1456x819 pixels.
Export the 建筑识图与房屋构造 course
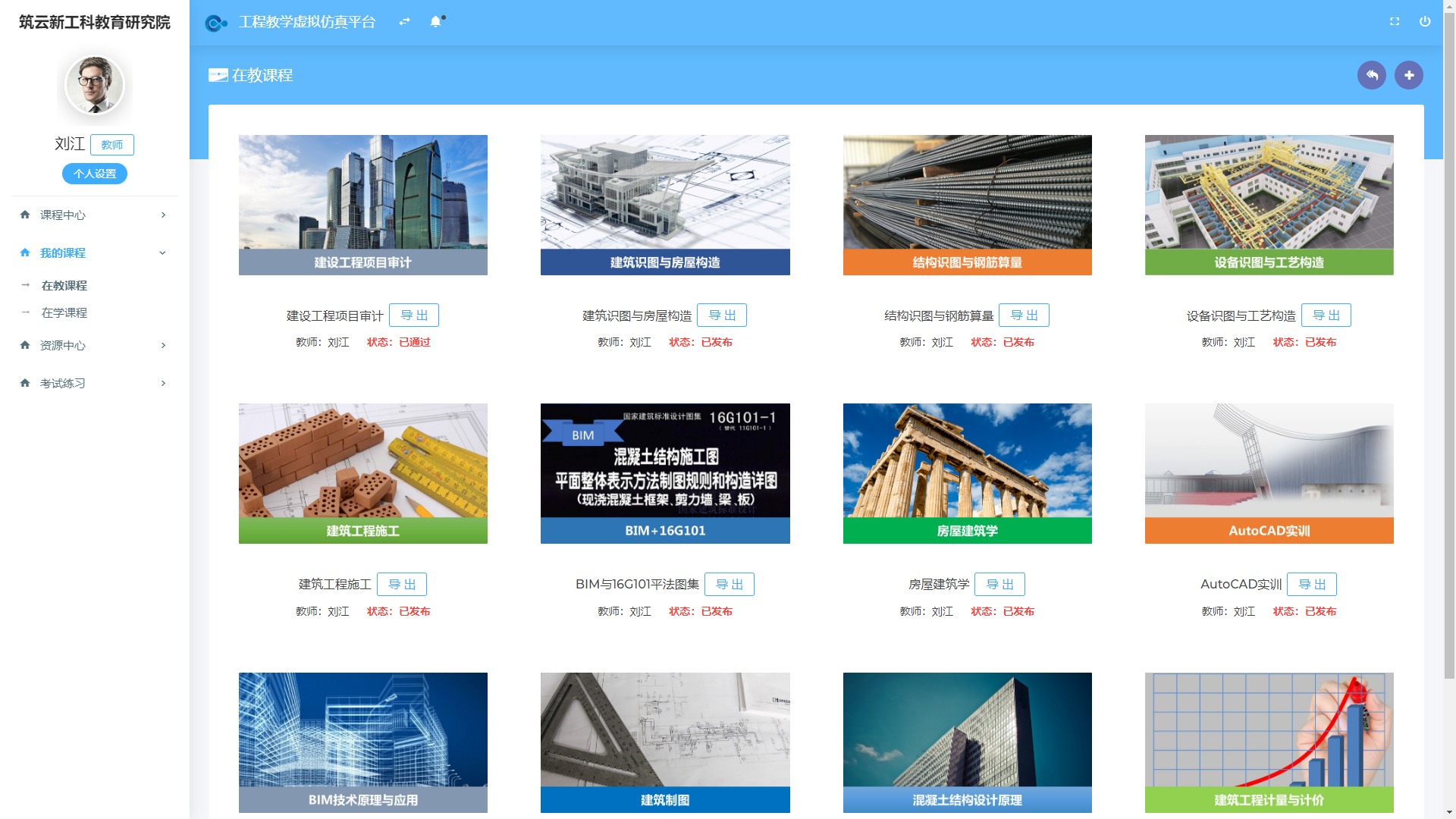722,315
